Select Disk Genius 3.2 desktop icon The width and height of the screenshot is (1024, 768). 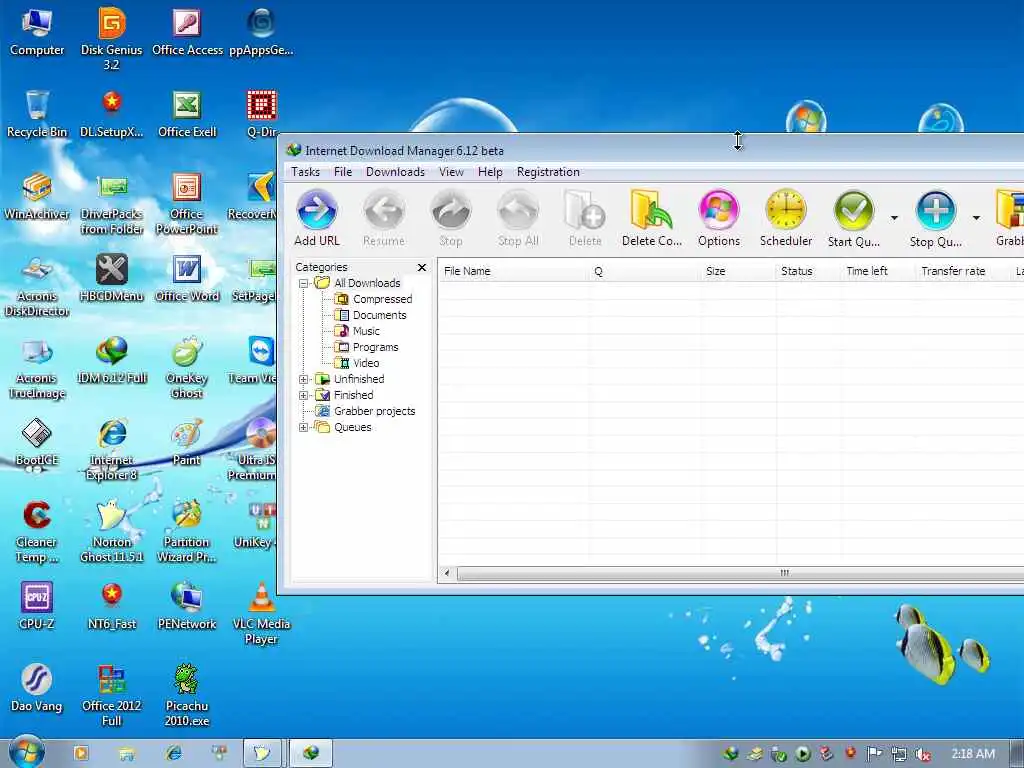[112, 38]
